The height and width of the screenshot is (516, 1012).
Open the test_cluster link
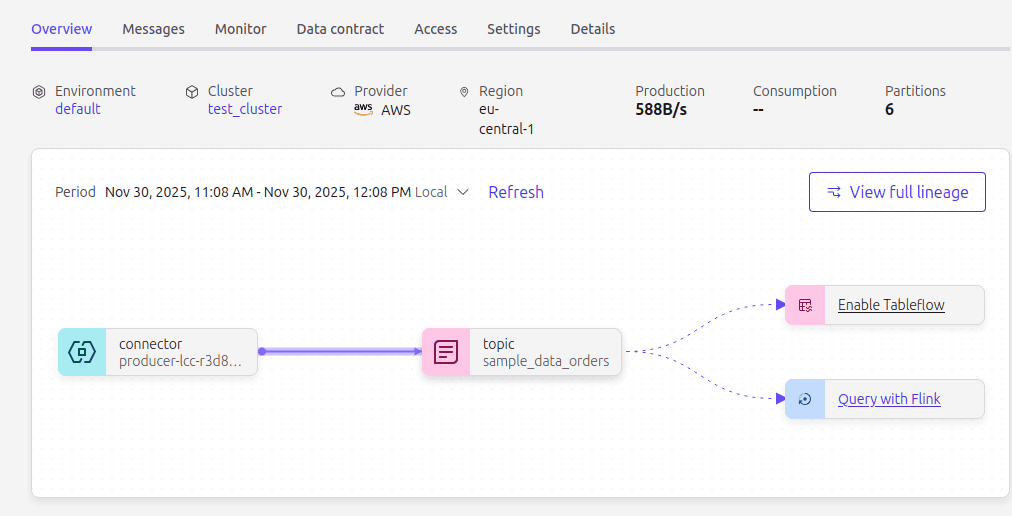245,109
